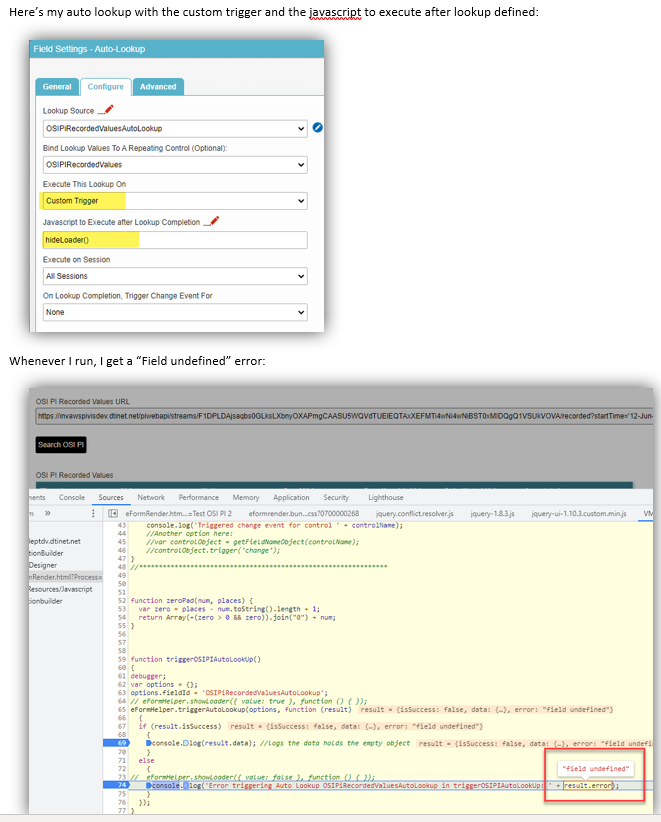
Task: Expand the Bind Lookup Values repeating control dropdown
Action: 174,165
